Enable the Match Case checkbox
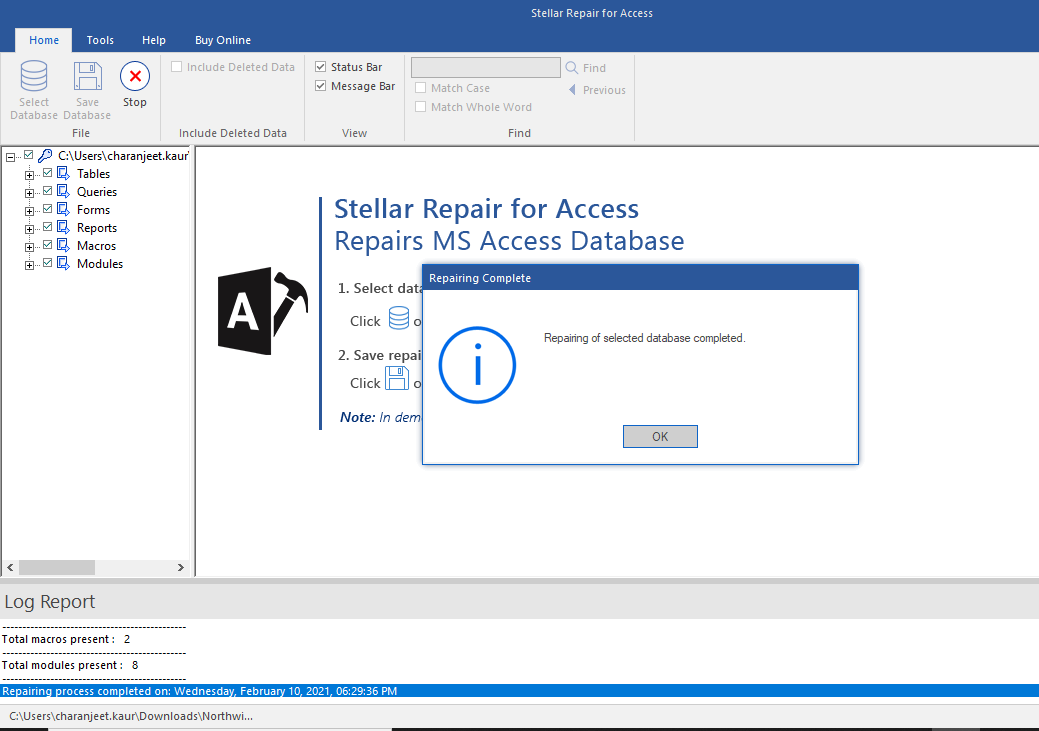The image size is (1039, 731). click(420, 87)
